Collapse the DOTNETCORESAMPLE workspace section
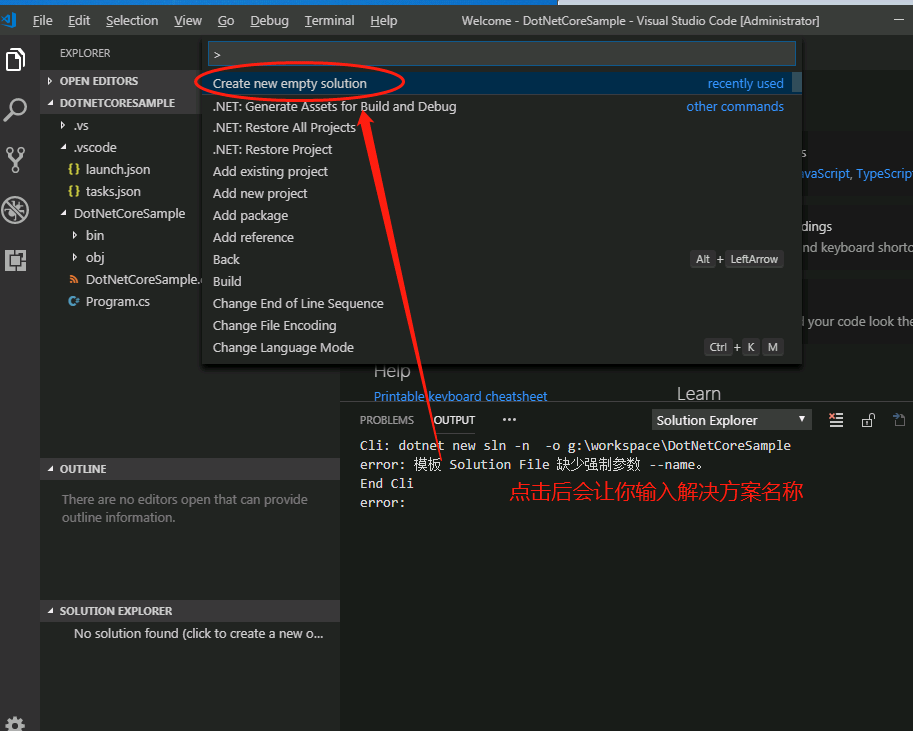 click(121, 103)
